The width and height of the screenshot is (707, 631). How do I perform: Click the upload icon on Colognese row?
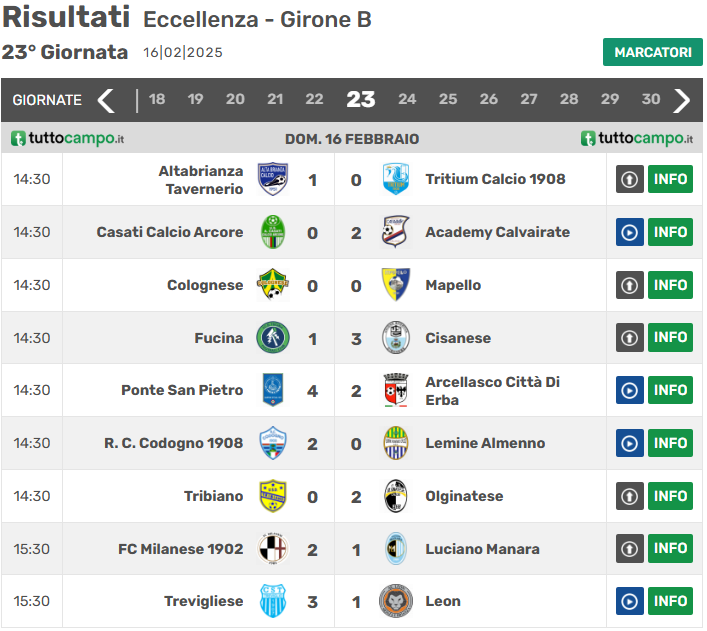[629, 286]
